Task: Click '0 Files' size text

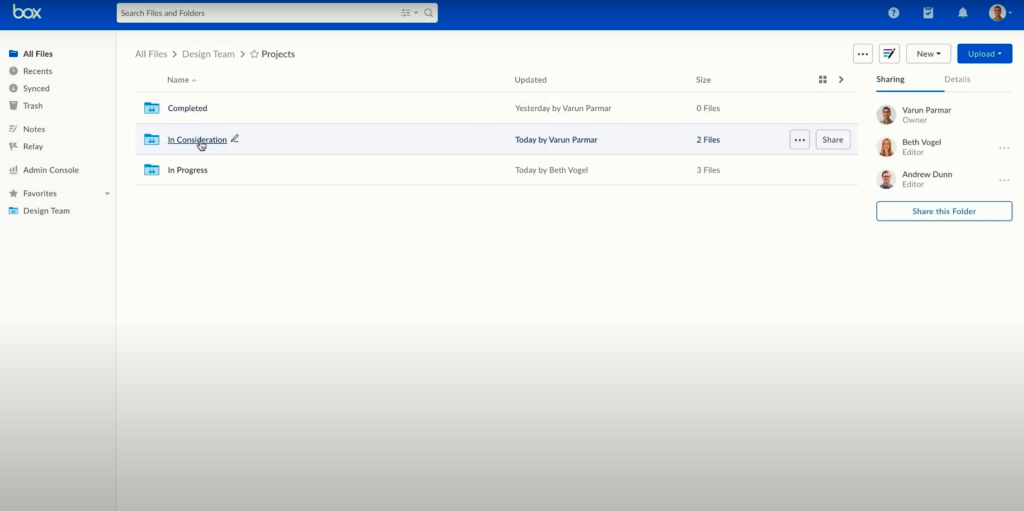Action: click(708, 108)
